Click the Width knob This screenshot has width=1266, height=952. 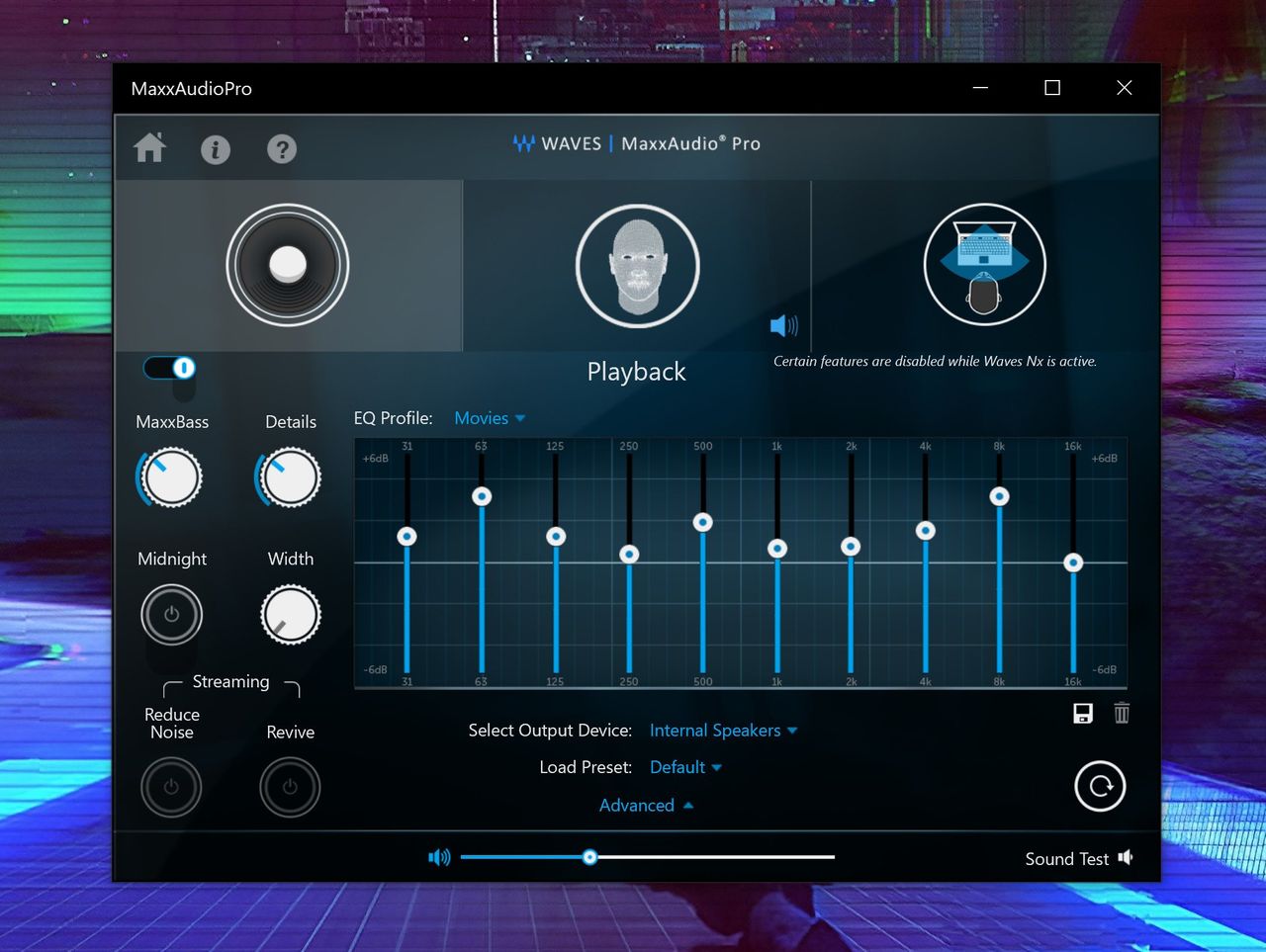coord(291,615)
